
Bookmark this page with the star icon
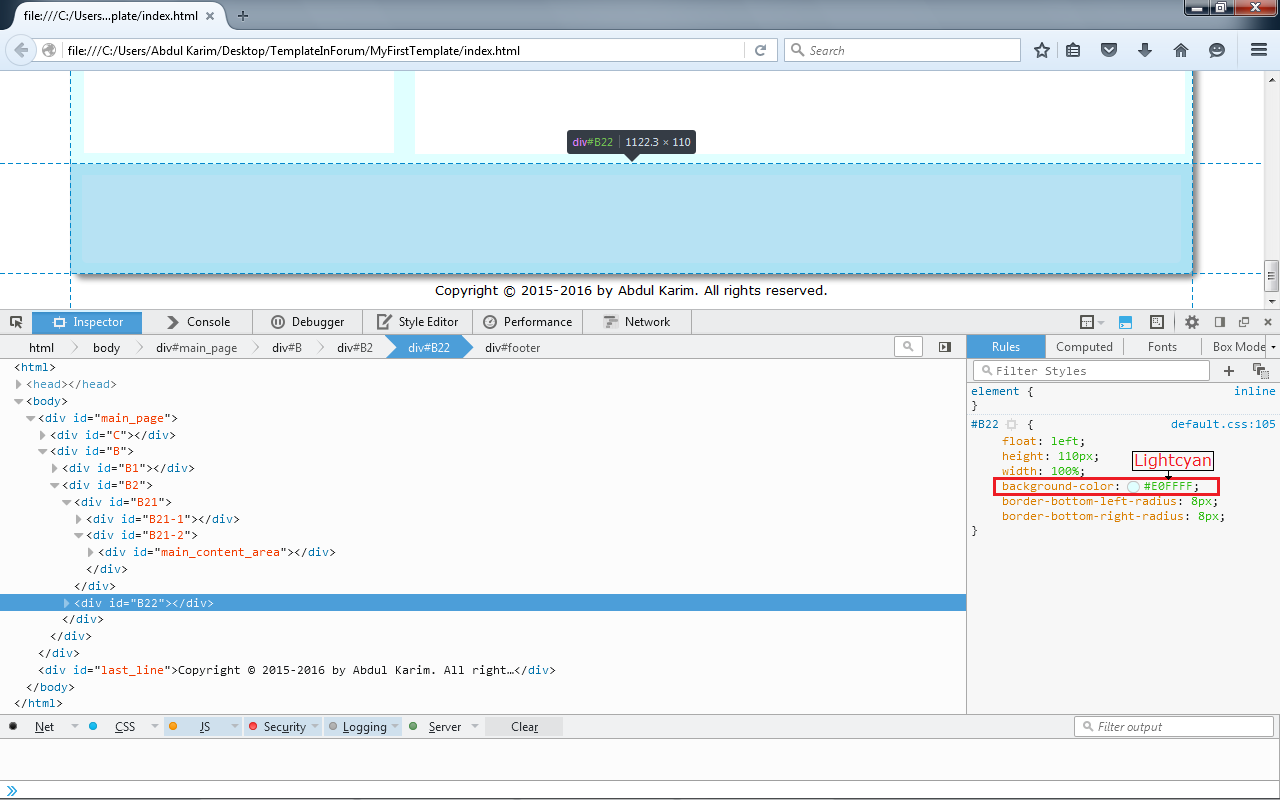coord(1042,50)
